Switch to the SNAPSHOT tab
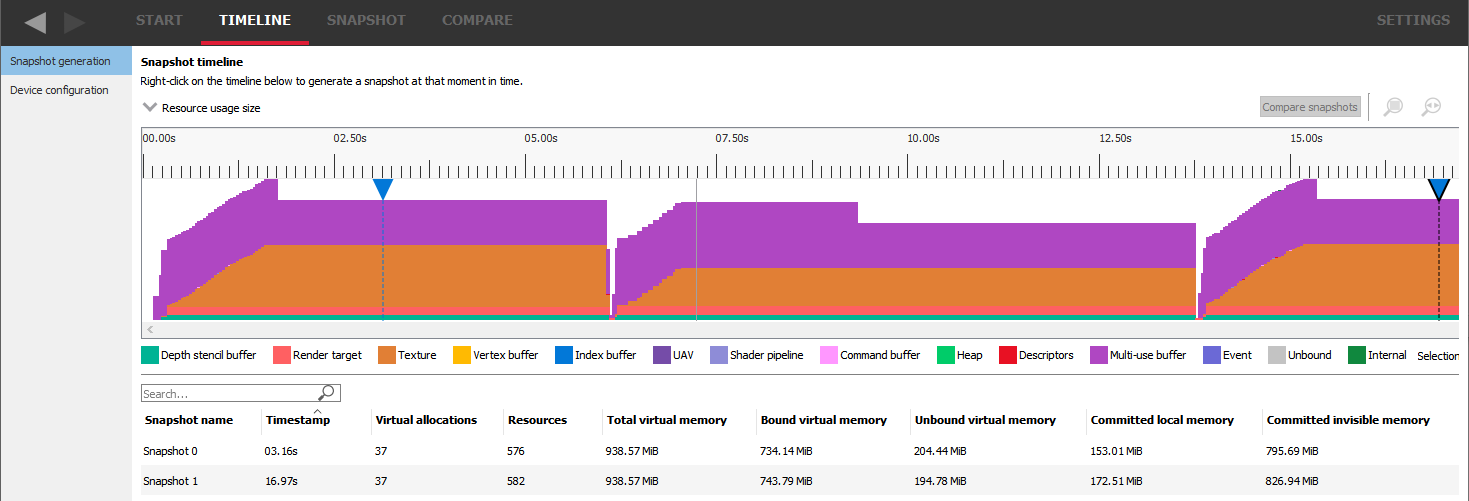 click(365, 20)
